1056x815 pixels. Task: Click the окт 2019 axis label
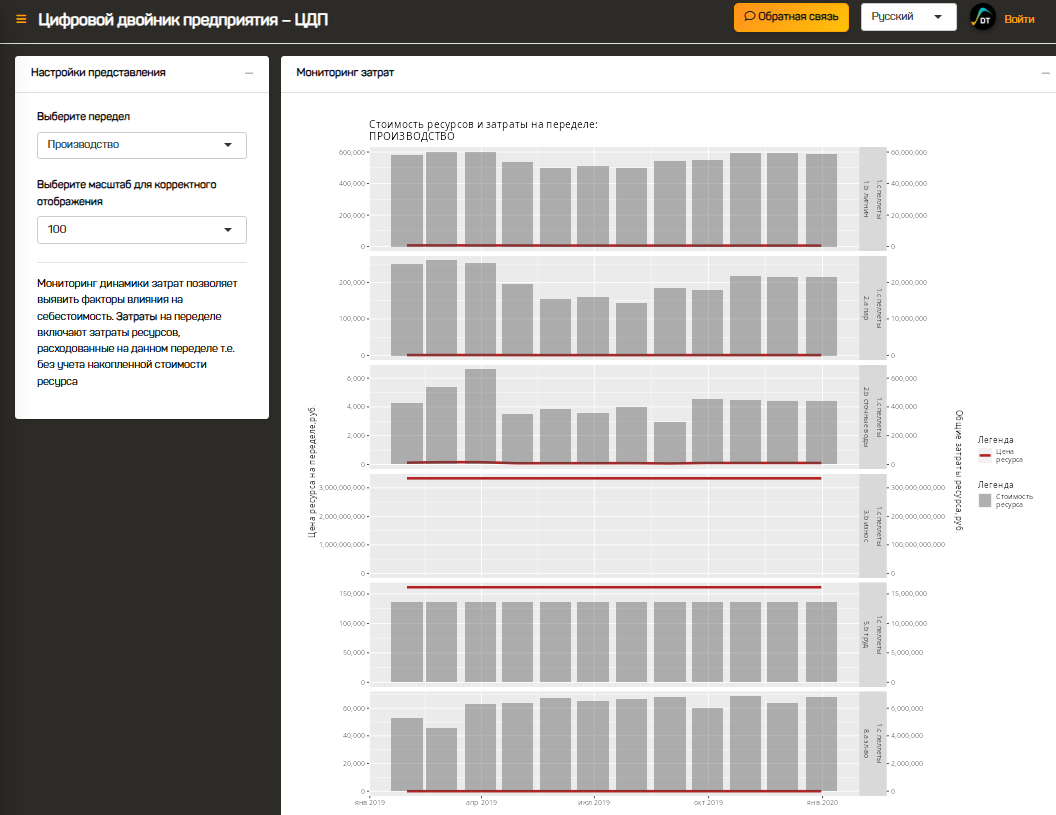click(x=707, y=802)
